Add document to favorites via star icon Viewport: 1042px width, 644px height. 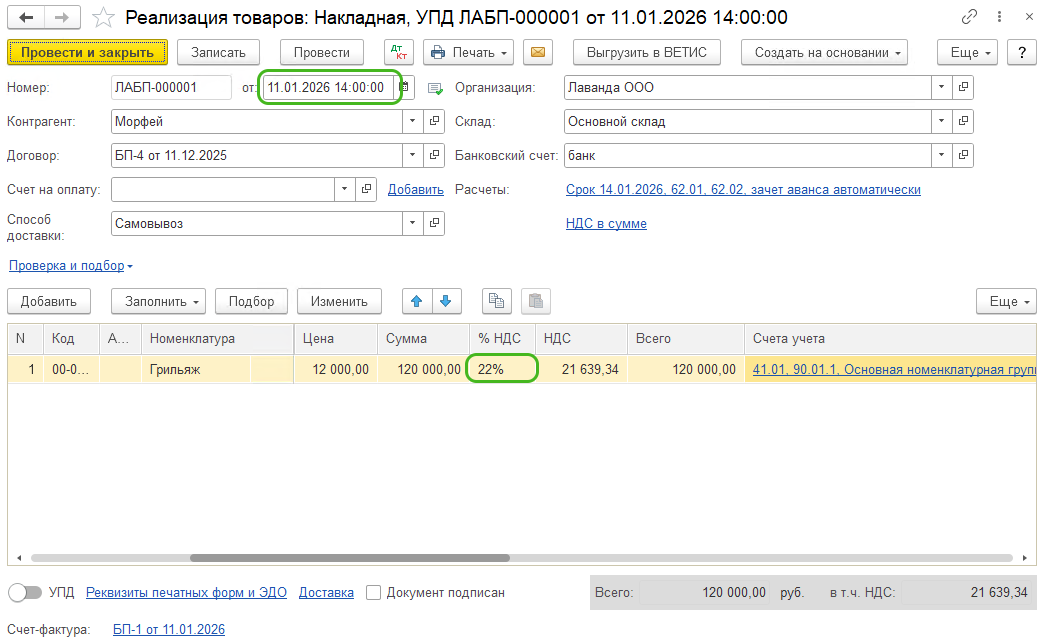click(x=103, y=17)
